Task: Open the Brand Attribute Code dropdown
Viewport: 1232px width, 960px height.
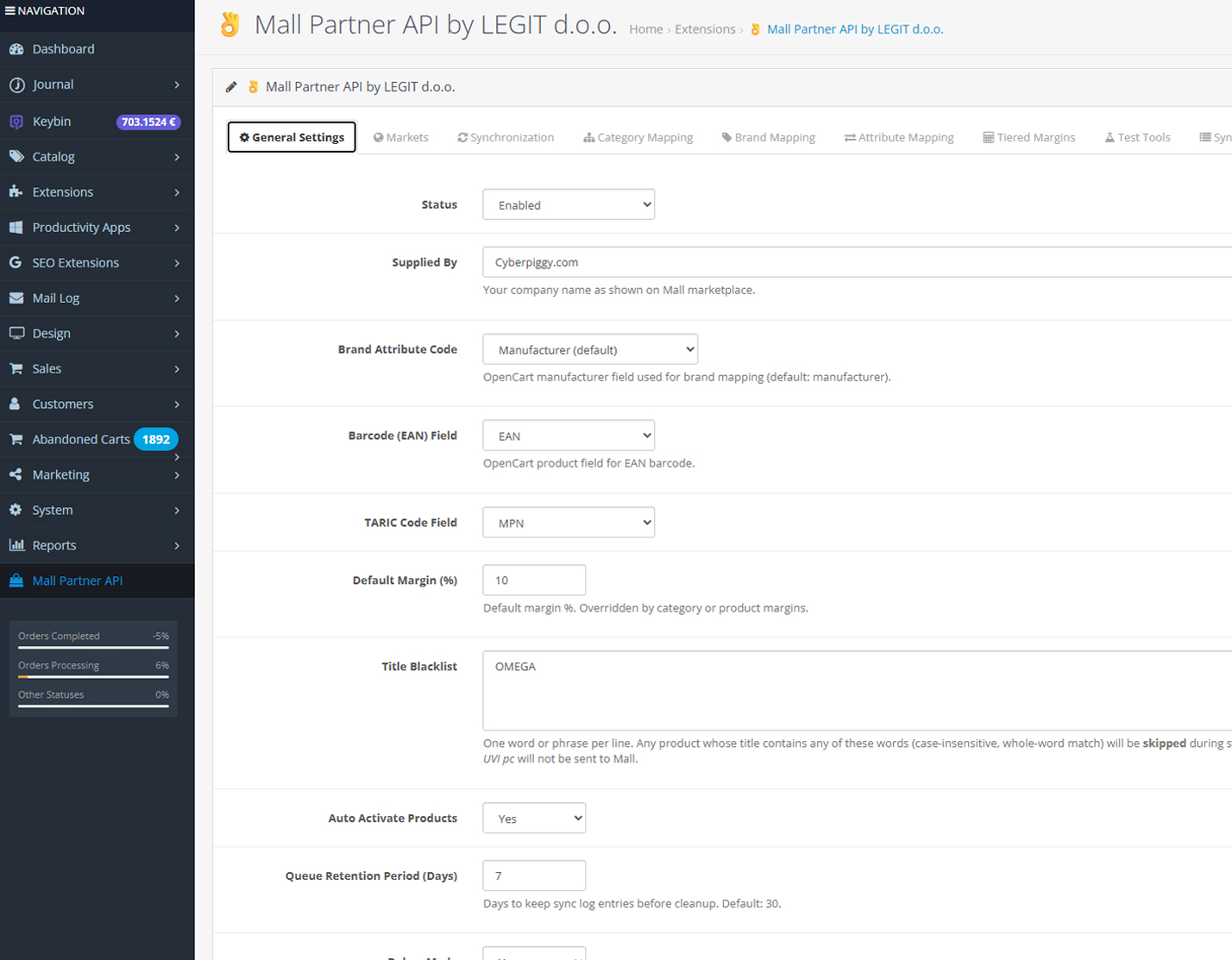Action: (590, 350)
